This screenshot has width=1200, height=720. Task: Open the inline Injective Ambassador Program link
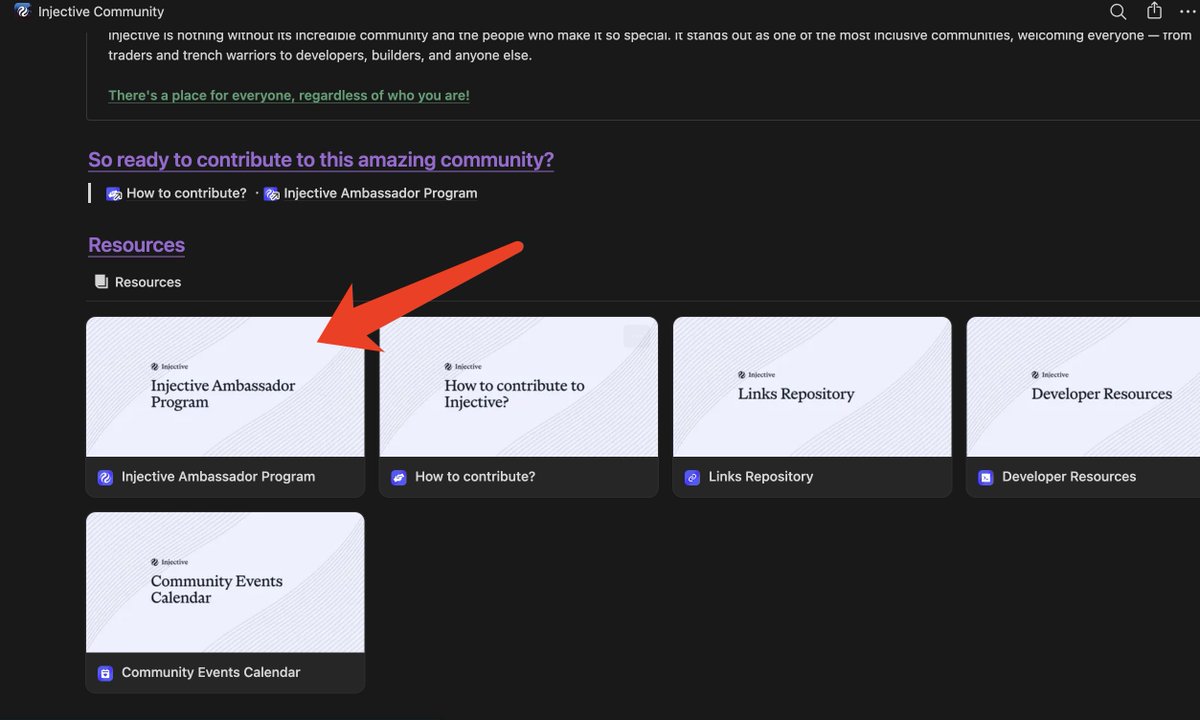[370, 193]
